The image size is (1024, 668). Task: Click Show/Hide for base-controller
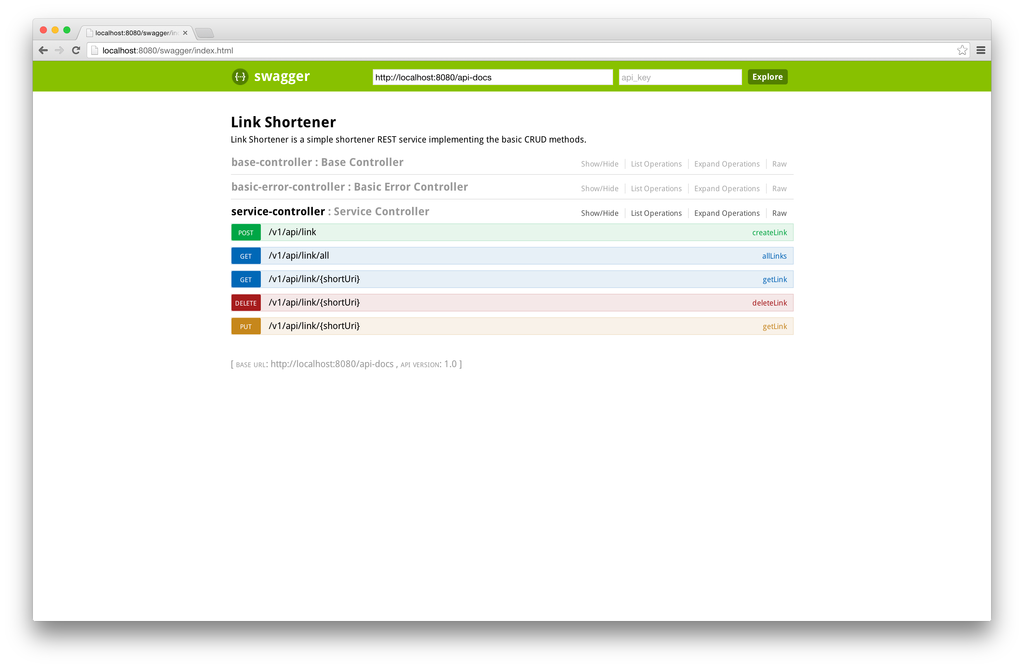pyautogui.click(x=600, y=164)
